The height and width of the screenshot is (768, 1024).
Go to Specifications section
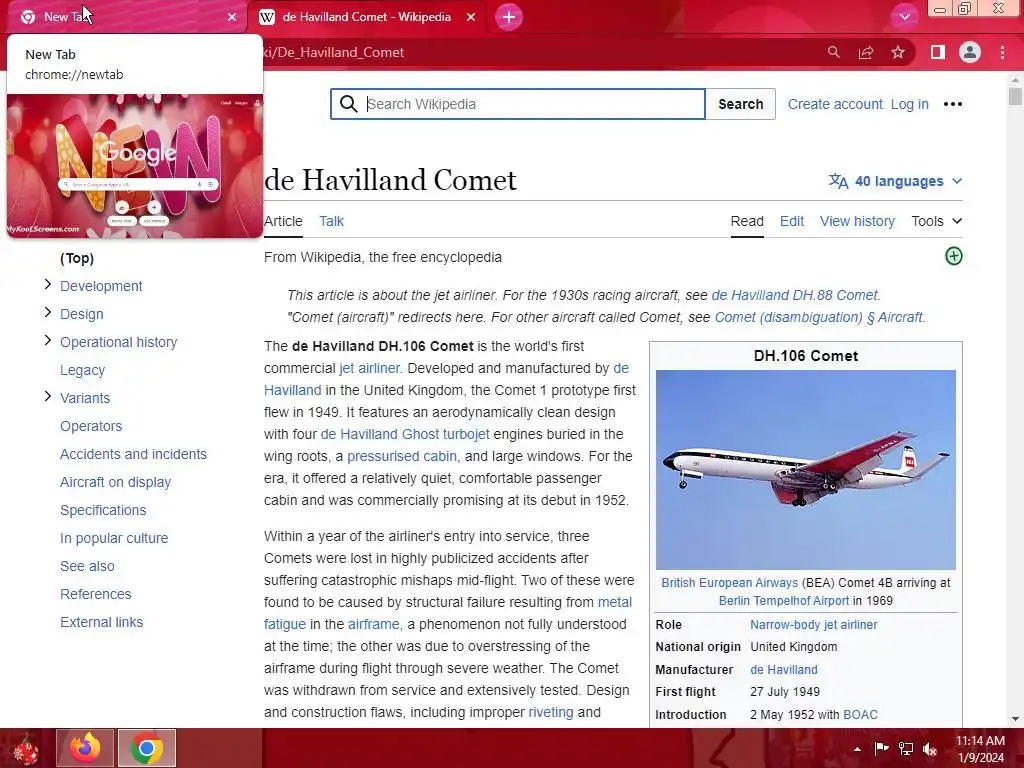coord(103,511)
